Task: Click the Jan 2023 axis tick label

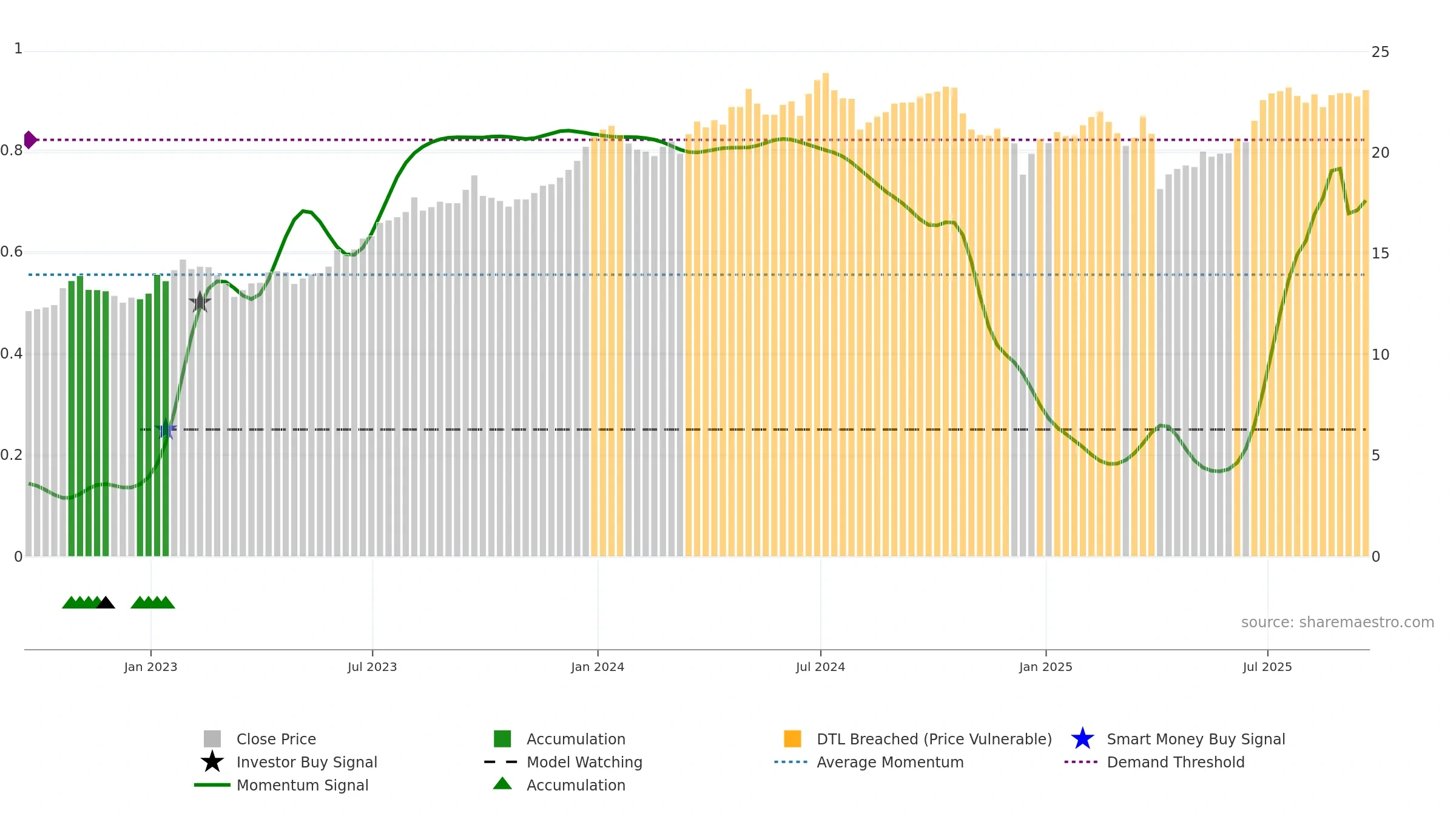Action: pyautogui.click(x=150, y=667)
